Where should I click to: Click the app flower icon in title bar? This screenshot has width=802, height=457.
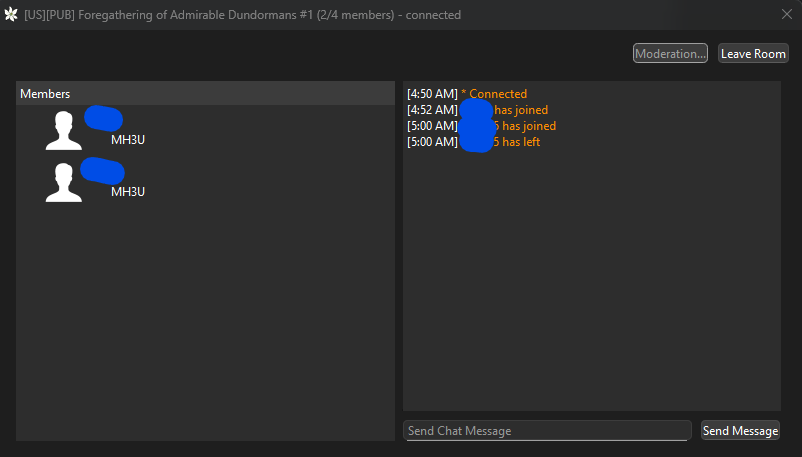(11, 14)
